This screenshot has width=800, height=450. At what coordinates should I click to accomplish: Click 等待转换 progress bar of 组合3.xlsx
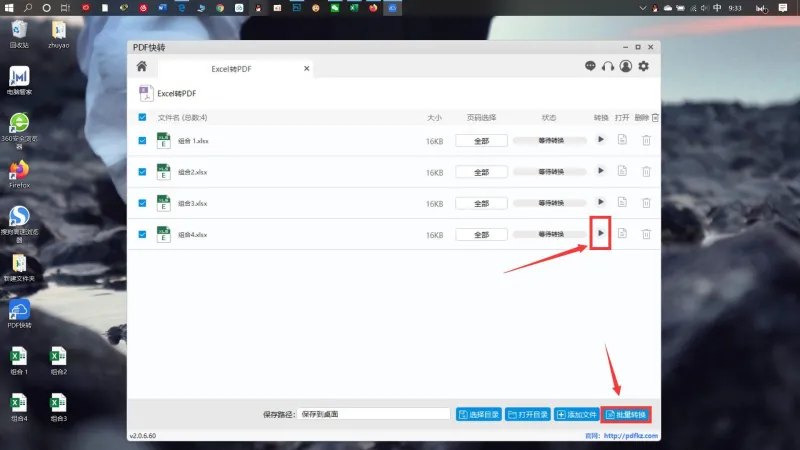click(551, 203)
